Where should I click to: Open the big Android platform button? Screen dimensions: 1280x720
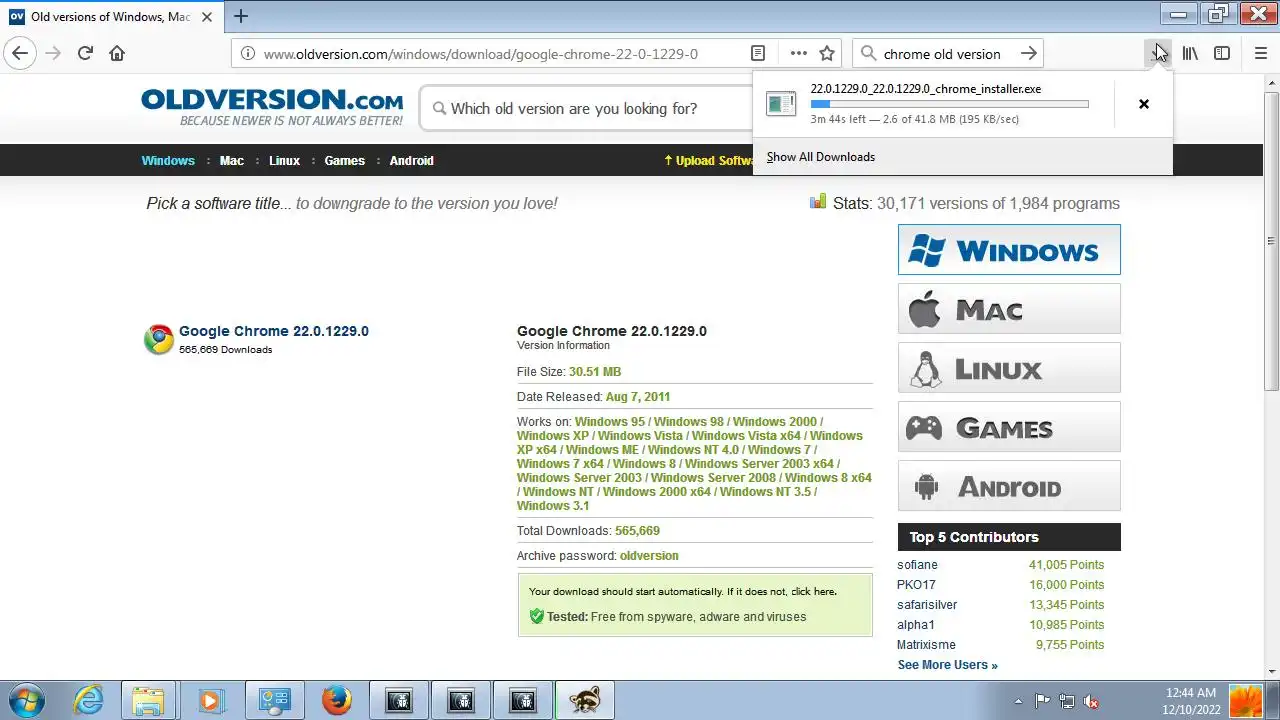(1009, 486)
